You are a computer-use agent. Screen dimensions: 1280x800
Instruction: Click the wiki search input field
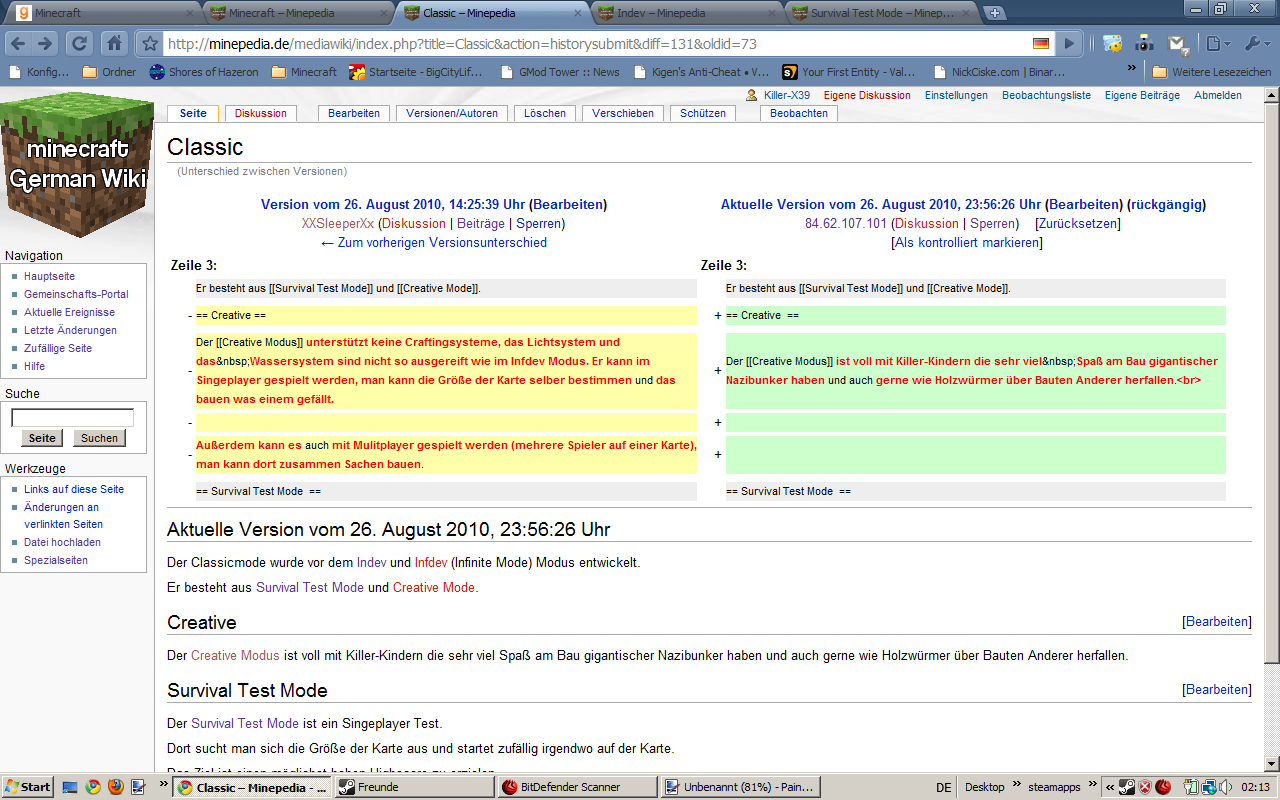coord(72,417)
